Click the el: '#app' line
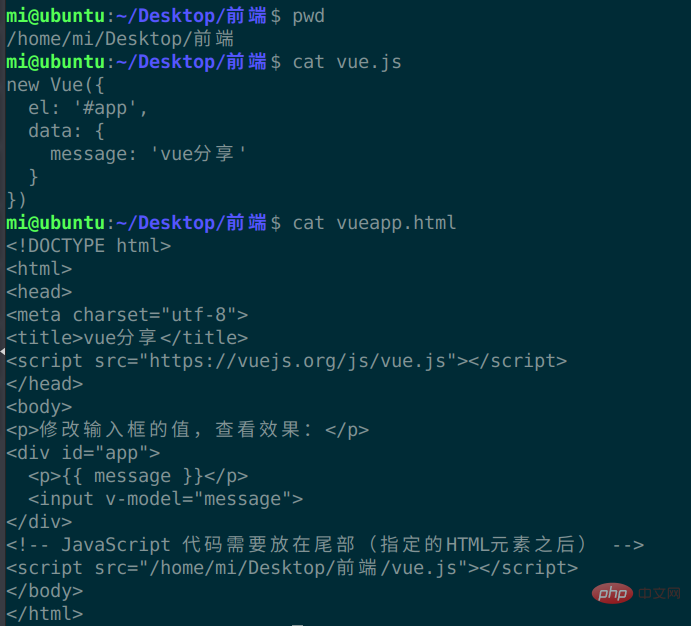The image size is (691, 626). click(88, 108)
